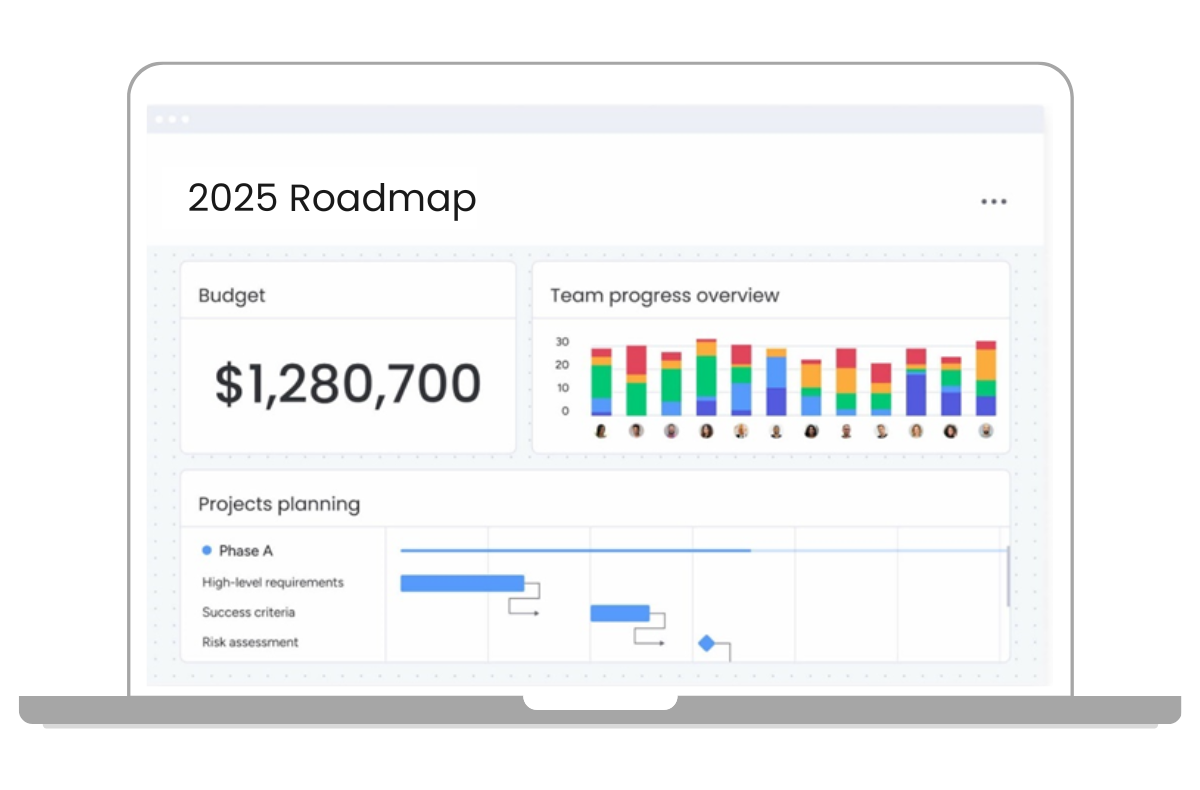Click the Phase A progress line

pos(575,550)
